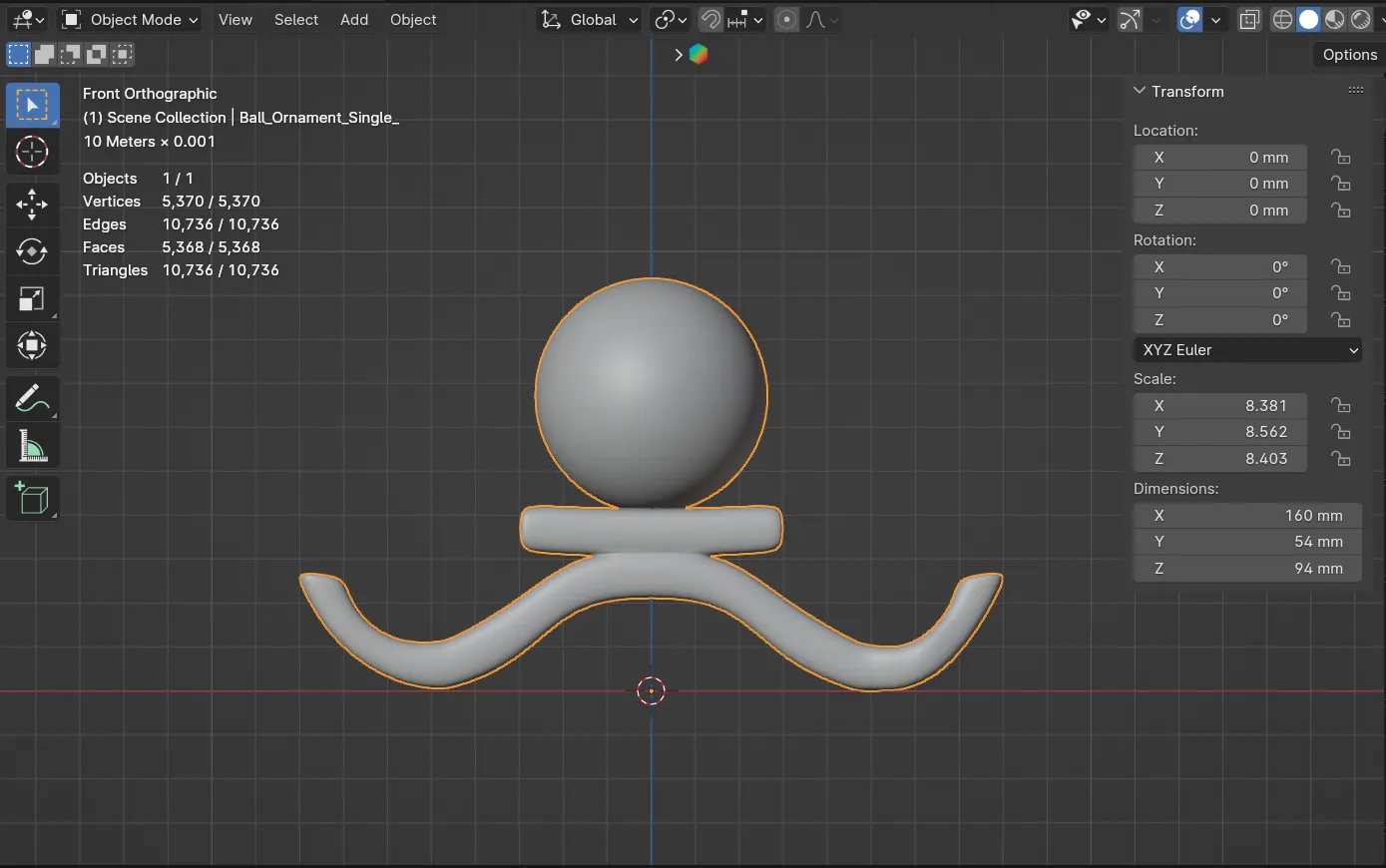This screenshot has width=1386, height=868.
Task: Open the Object menu
Action: point(413,19)
